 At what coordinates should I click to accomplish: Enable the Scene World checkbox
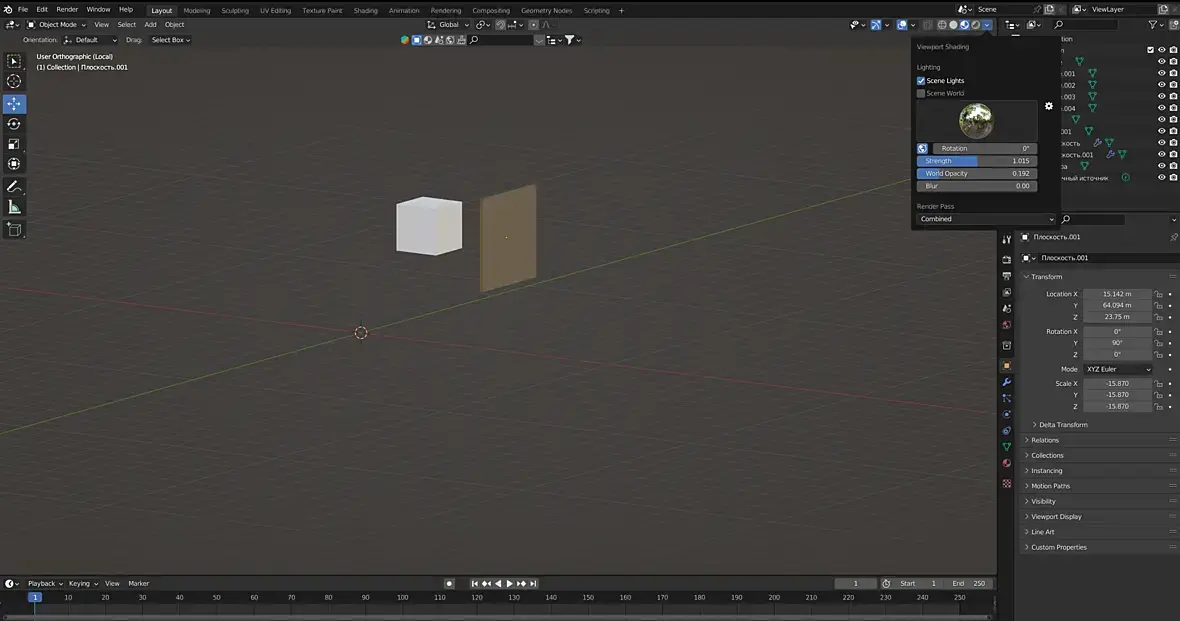pyautogui.click(x=921, y=93)
